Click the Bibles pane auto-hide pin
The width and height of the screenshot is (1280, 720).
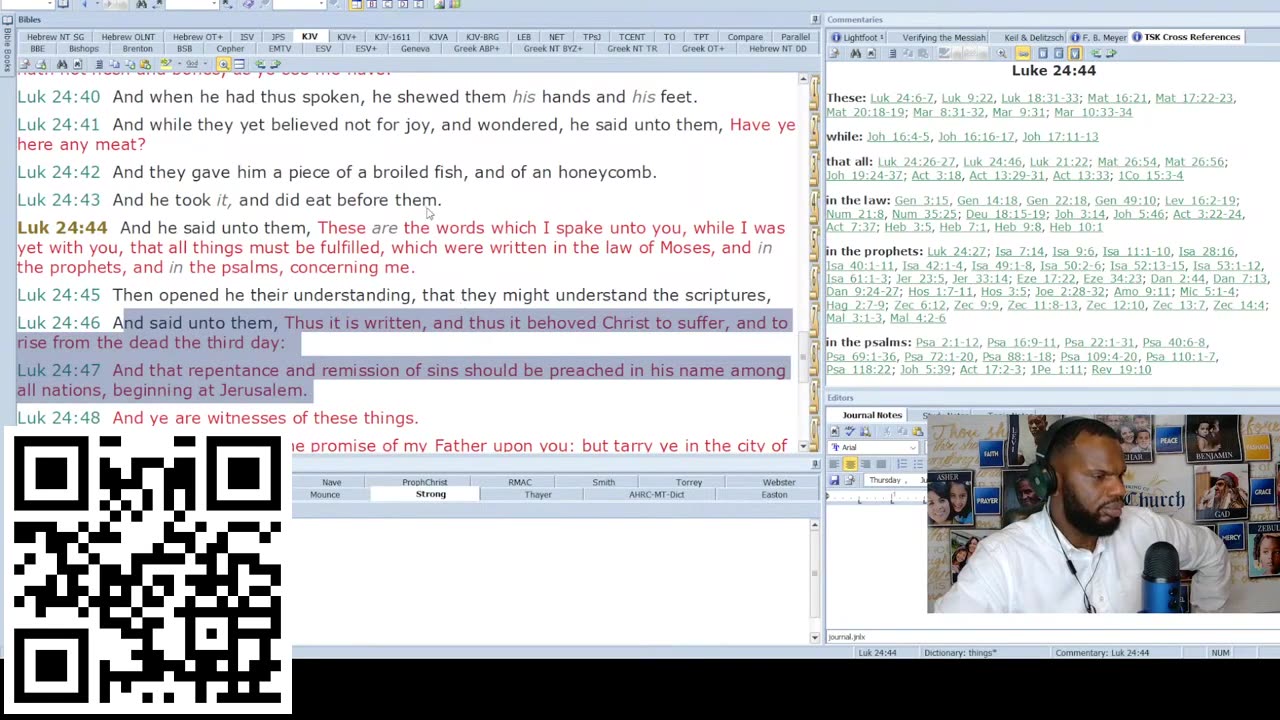[x=816, y=20]
